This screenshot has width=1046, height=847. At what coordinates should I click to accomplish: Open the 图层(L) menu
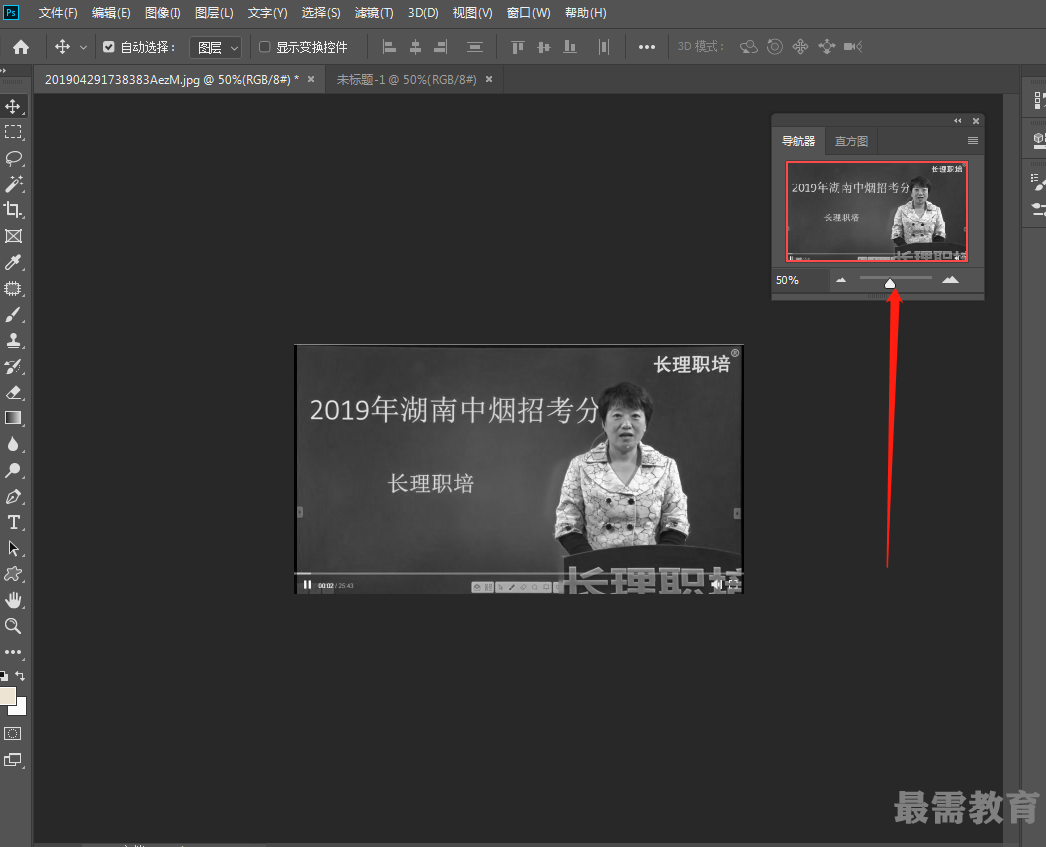tap(214, 13)
